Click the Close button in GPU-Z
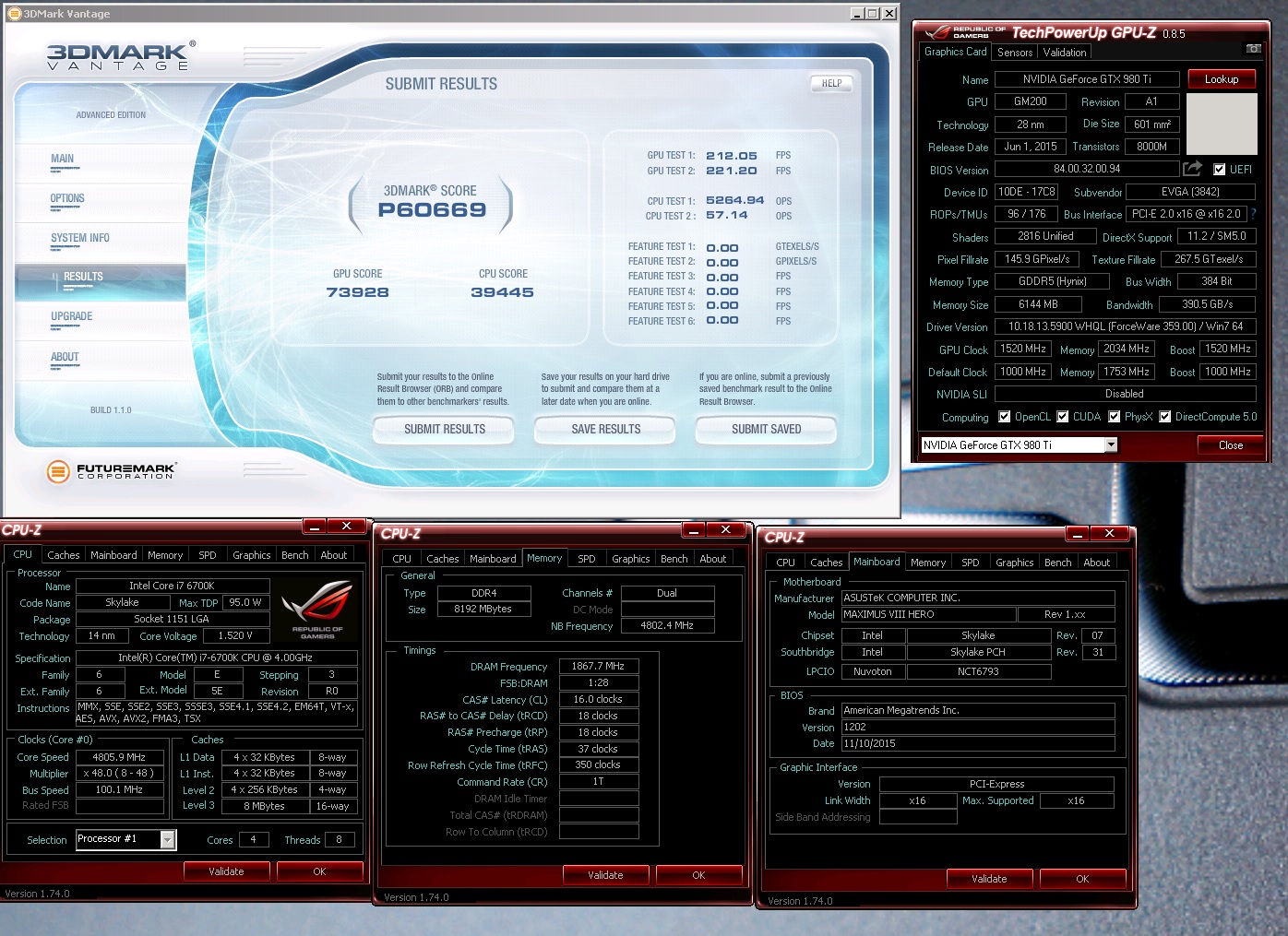 point(1231,445)
